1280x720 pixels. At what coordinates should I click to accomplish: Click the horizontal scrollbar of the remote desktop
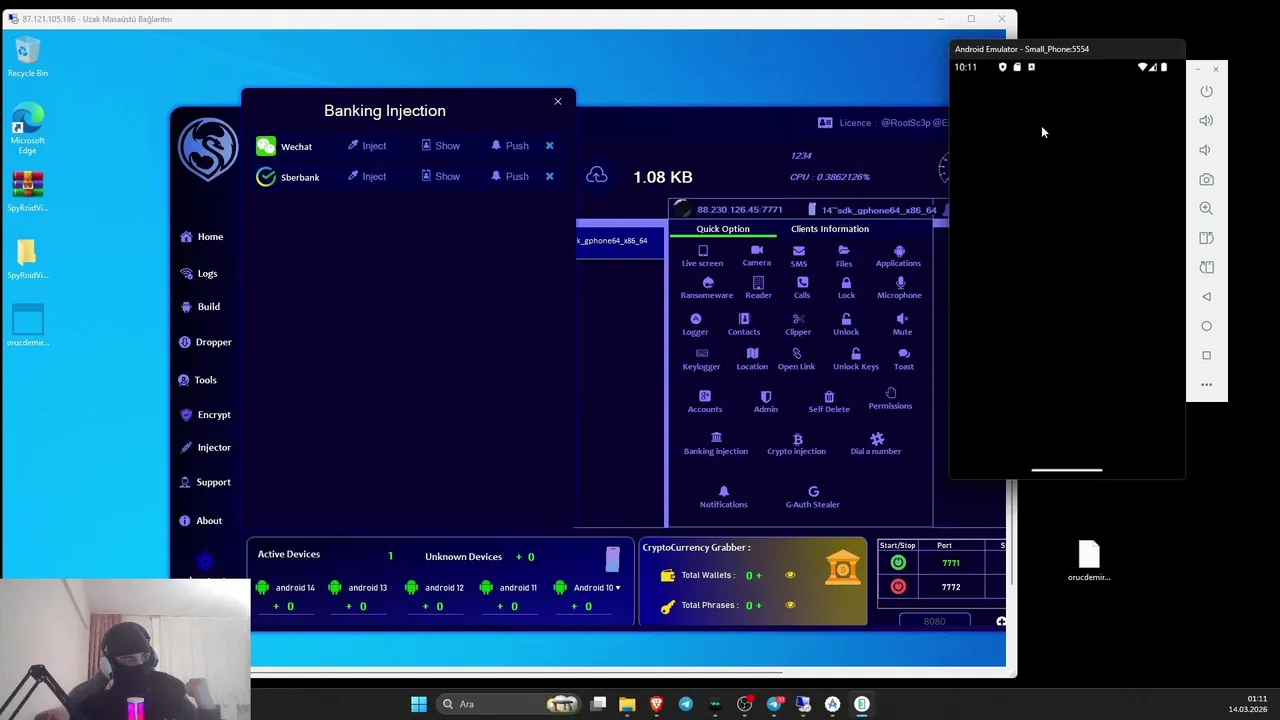coord(392,672)
